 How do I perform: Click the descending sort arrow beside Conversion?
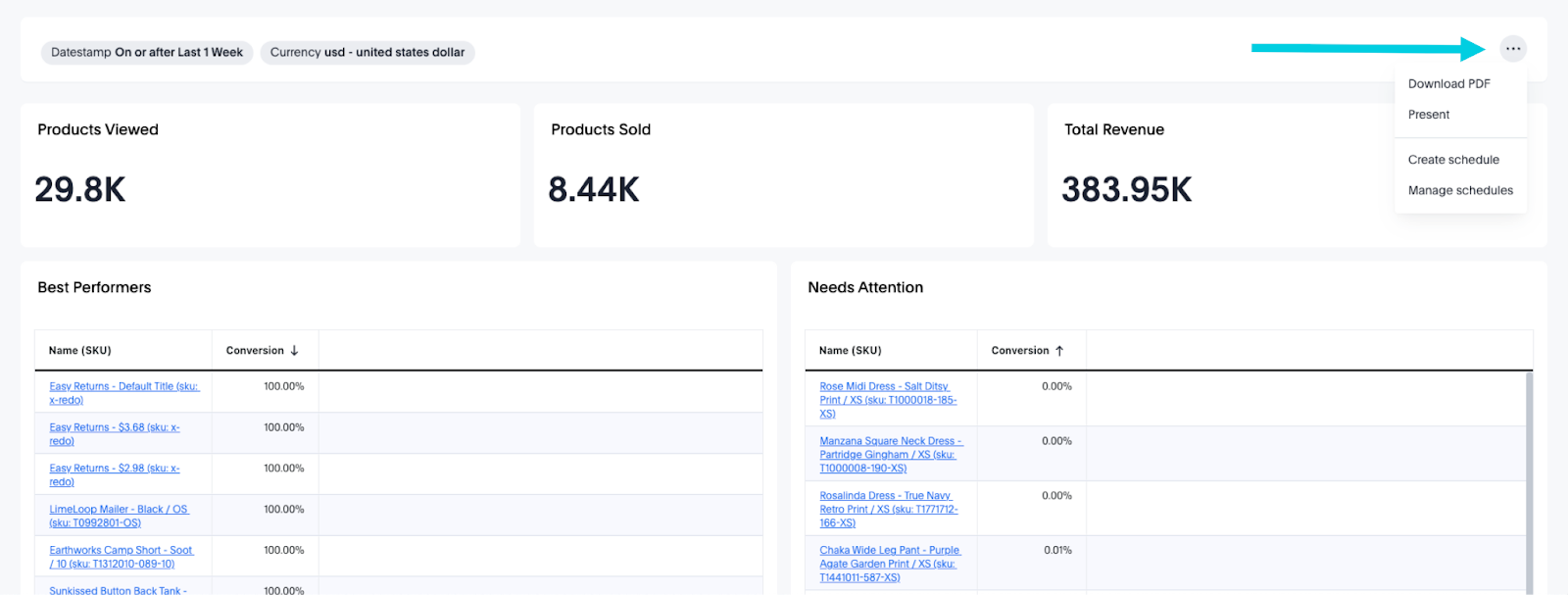[x=294, y=351]
